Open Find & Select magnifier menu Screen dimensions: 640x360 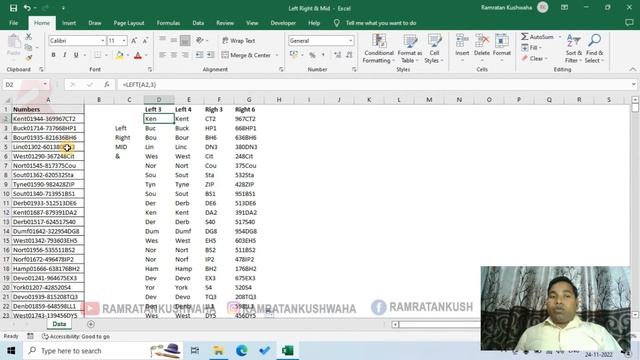[594, 49]
